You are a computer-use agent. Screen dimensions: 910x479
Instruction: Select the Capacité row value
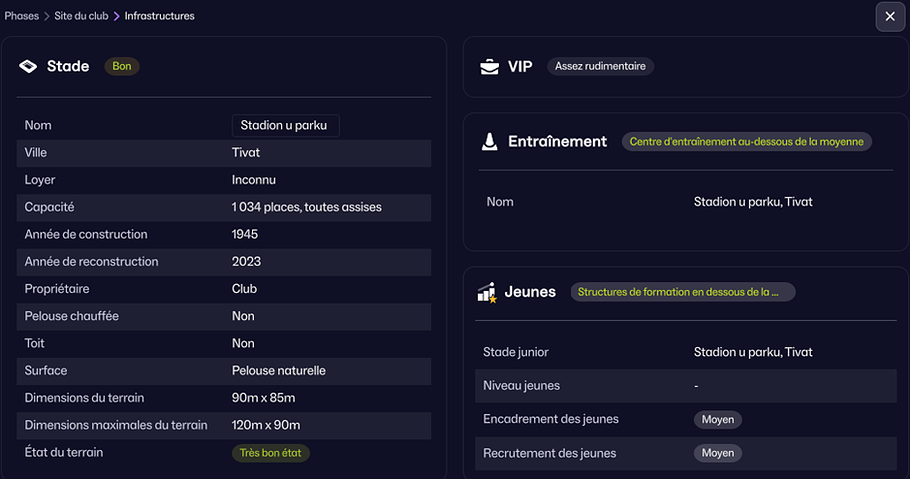(306, 207)
